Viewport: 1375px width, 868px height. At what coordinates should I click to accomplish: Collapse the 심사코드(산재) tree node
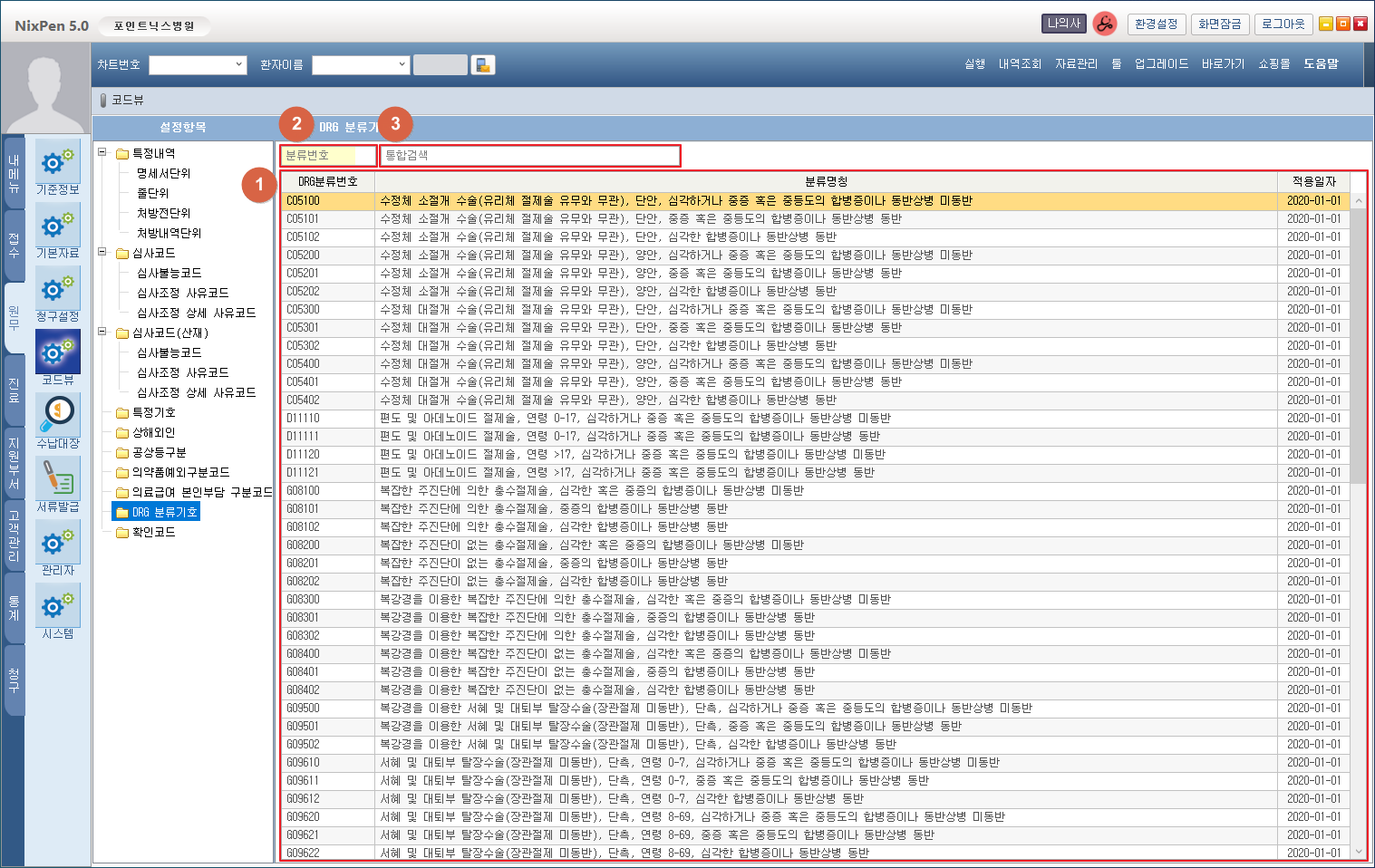[102, 333]
